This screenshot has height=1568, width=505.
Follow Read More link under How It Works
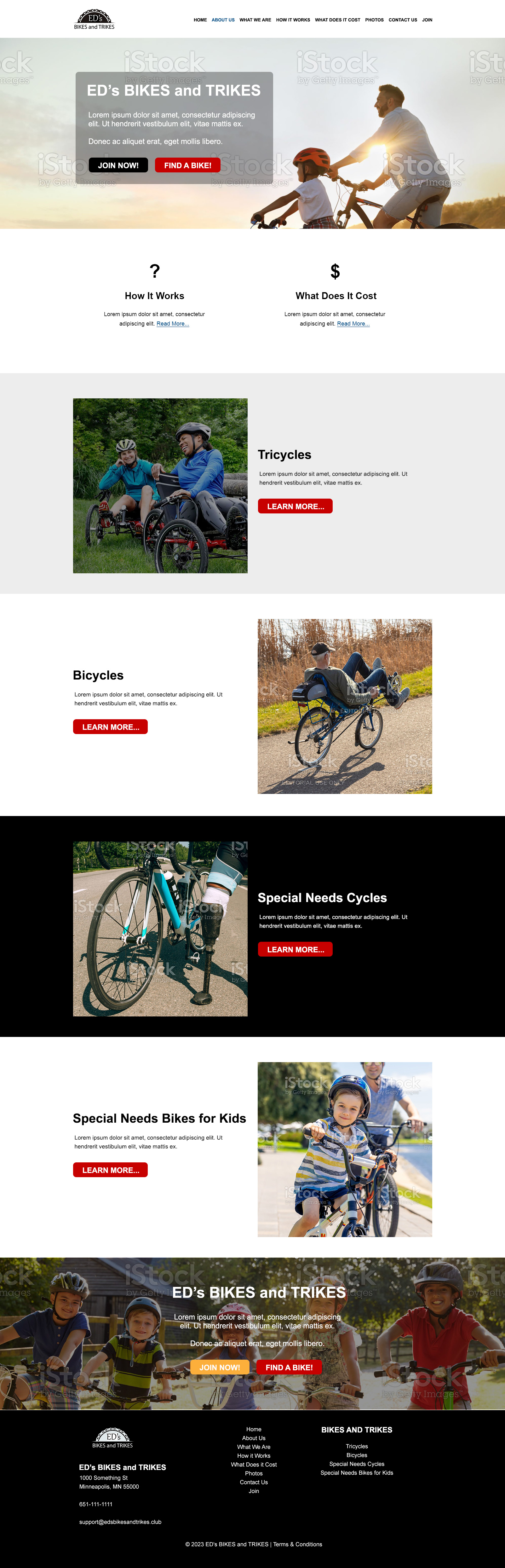click(173, 324)
